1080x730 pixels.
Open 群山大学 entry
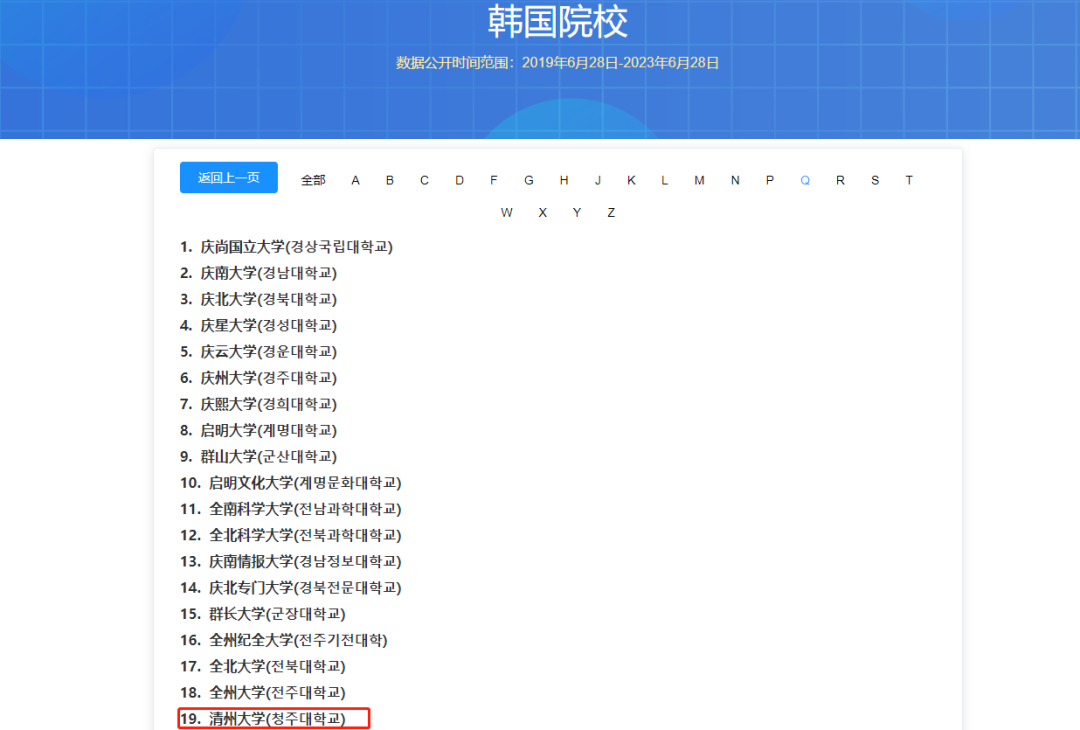click(270, 456)
